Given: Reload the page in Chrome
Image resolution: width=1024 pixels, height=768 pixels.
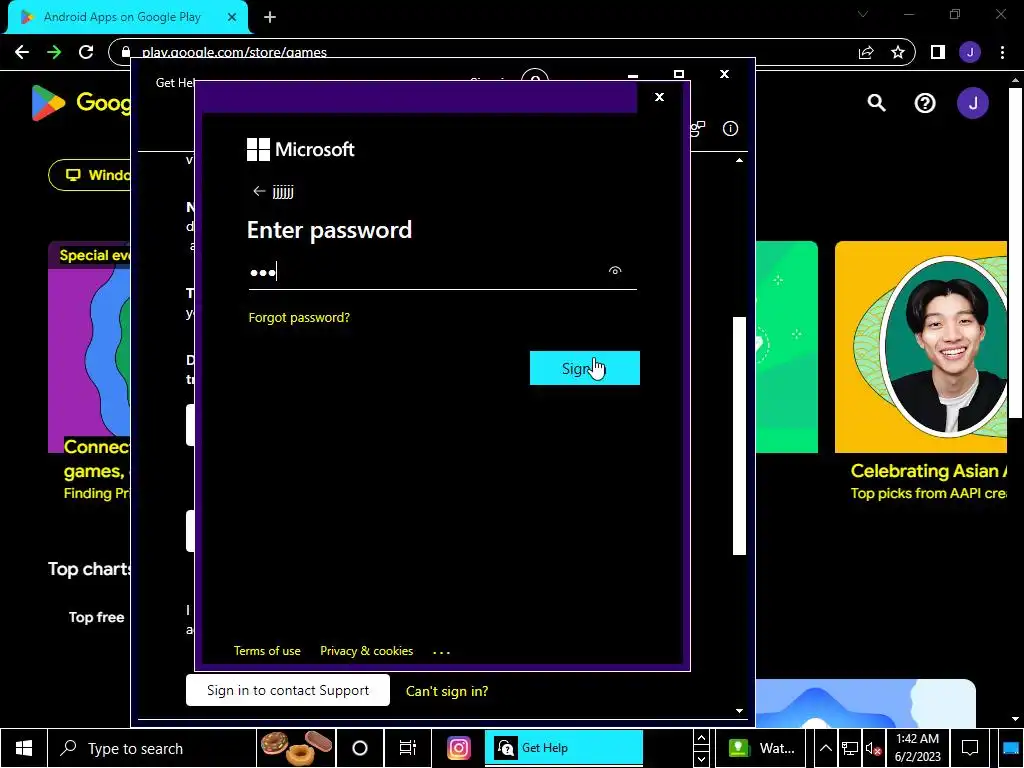Looking at the screenshot, I should tap(86, 52).
